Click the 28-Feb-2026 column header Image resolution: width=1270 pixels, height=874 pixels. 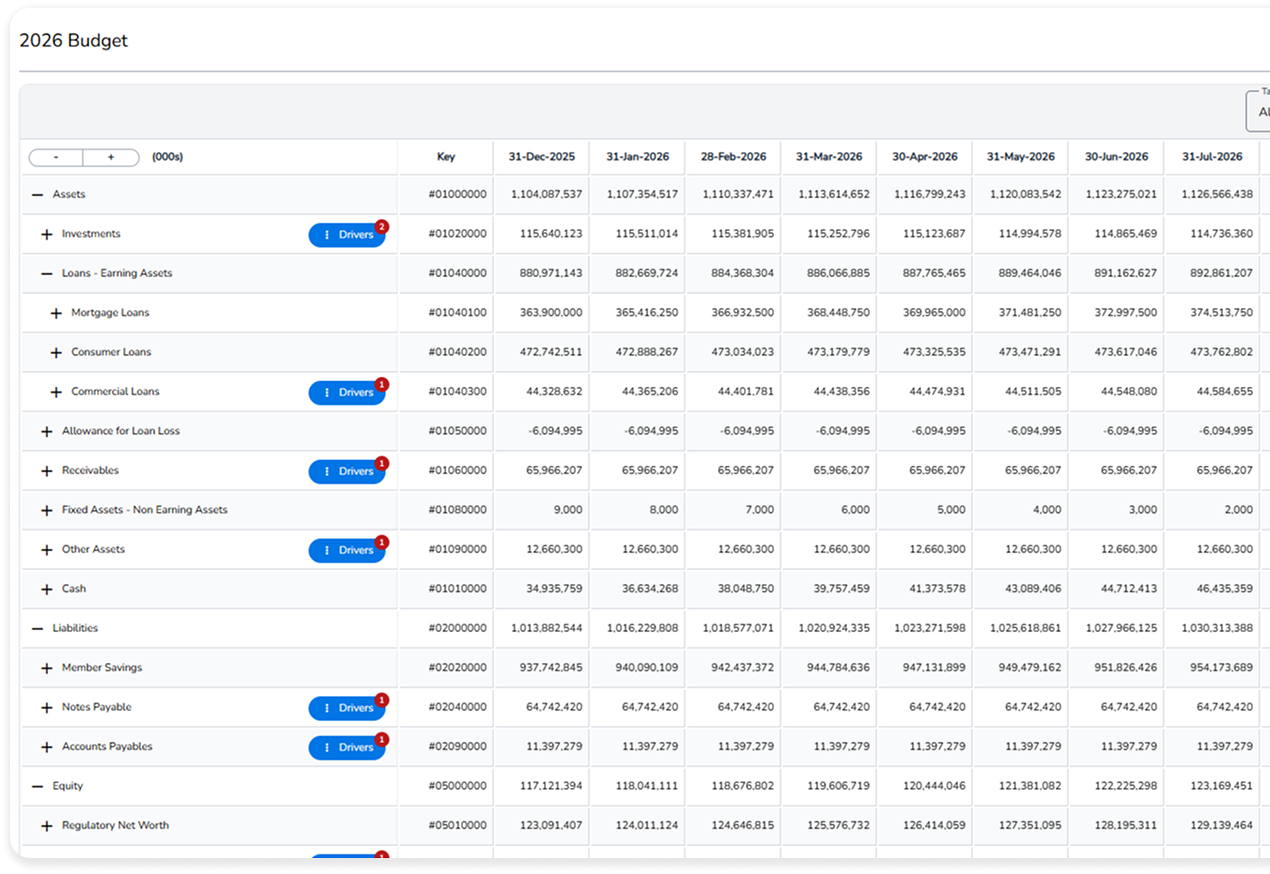click(733, 157)
